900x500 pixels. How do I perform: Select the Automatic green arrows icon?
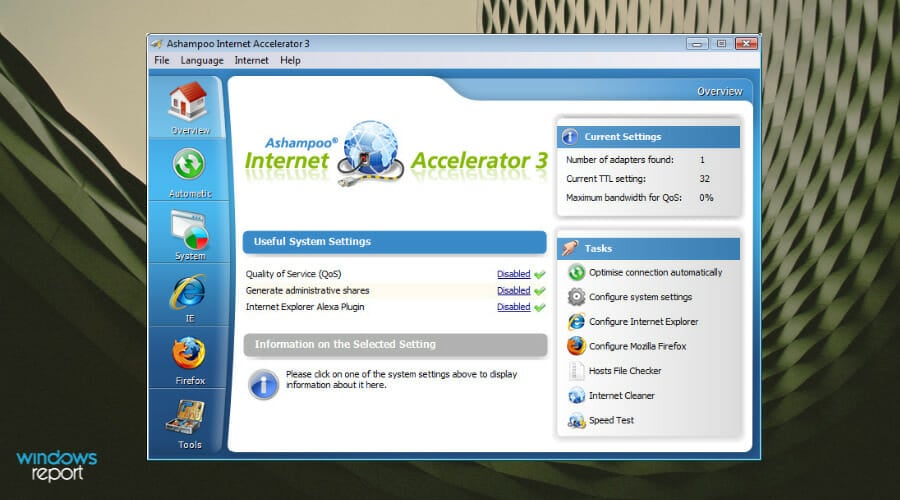[188, 164]
